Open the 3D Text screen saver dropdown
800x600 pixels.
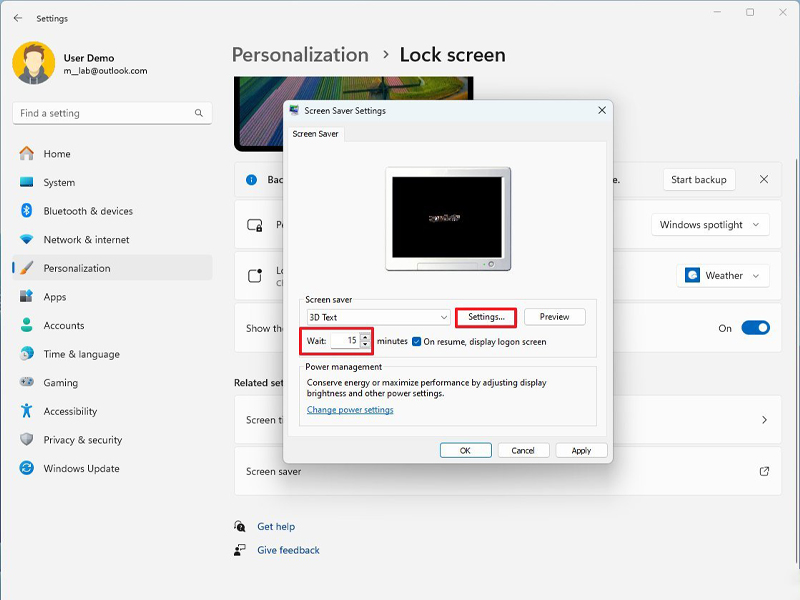click(x=379, y=317)
